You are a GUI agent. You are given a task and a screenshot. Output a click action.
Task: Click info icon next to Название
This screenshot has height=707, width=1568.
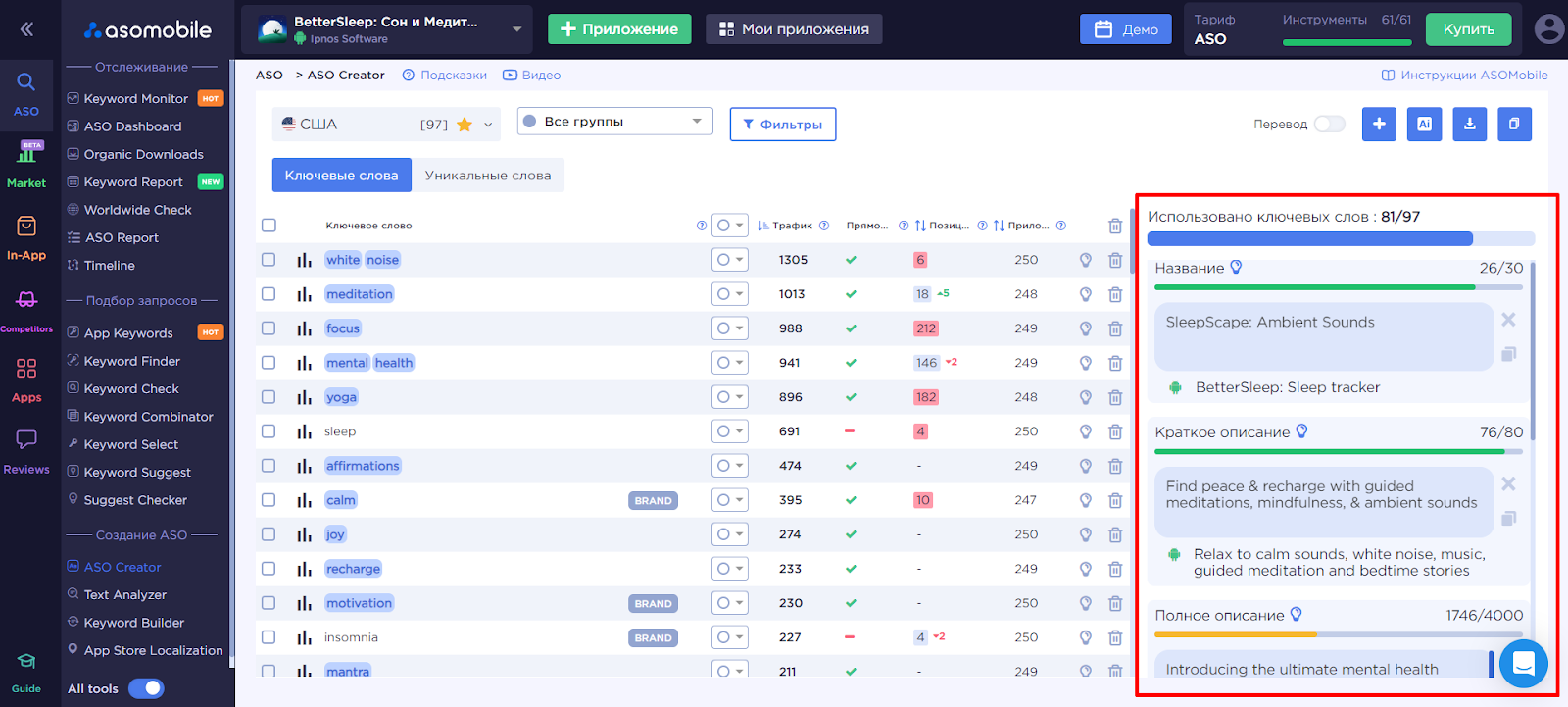[1236, 267]
